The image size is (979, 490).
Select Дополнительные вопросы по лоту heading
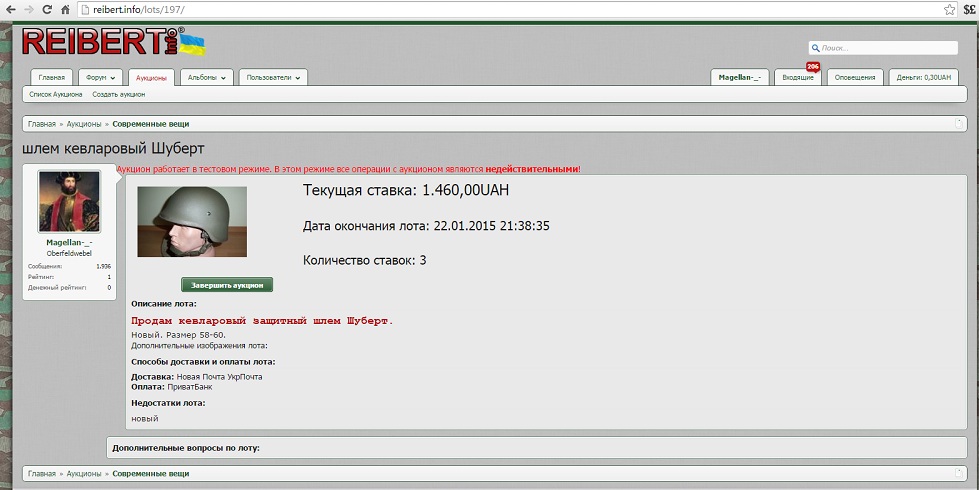click(185, 448)
